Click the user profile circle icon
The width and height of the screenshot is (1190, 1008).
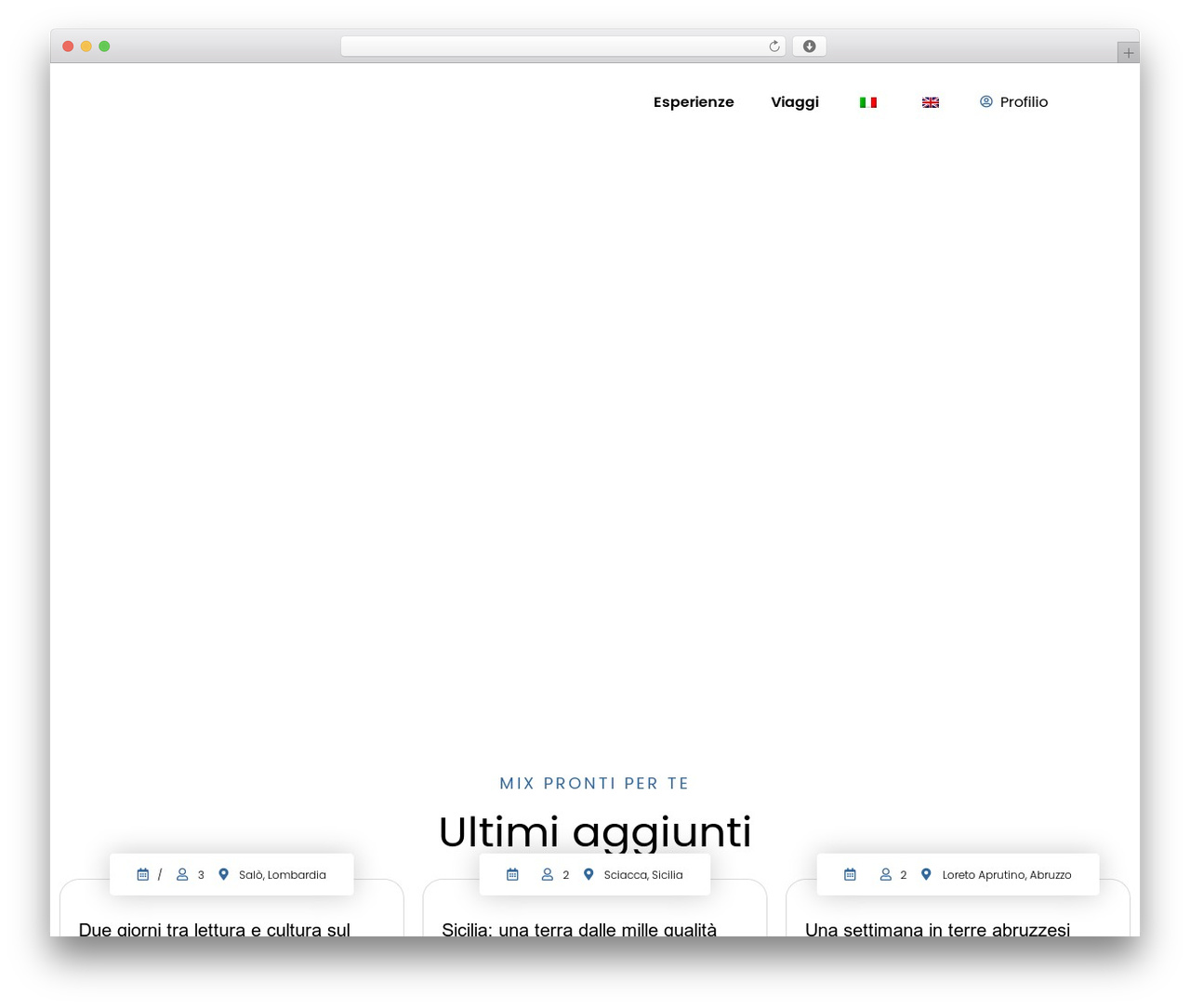986,101
